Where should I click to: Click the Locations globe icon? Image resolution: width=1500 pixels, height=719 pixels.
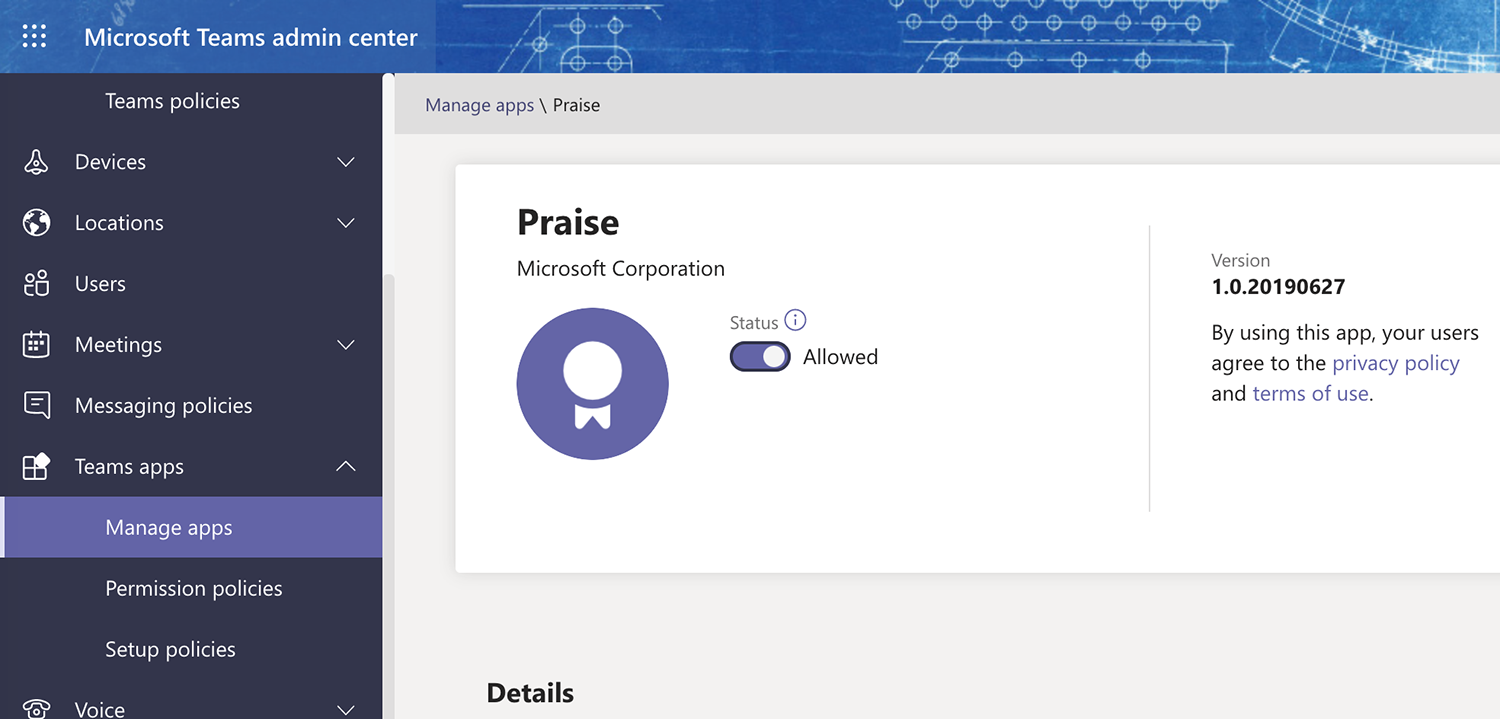36,223
